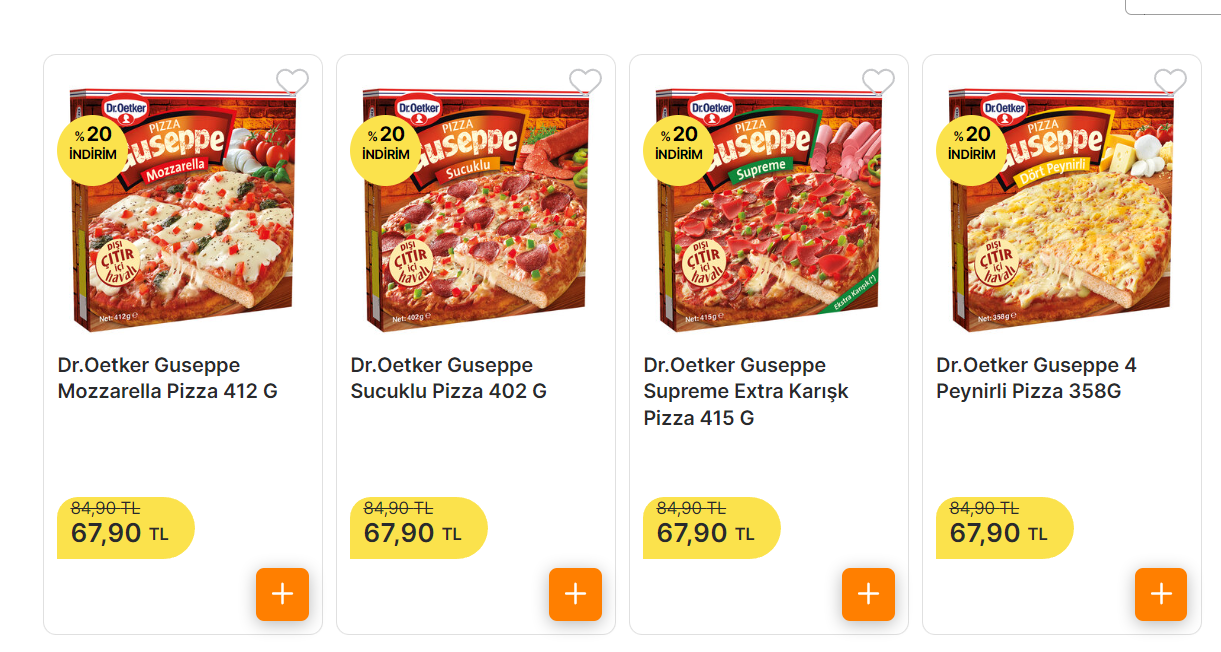This screenshot has width=1221, height=652.
Task: Click heart icon on 4 Peynirli Pizza
Action: pyautogui.click(x=1170, y=82)
